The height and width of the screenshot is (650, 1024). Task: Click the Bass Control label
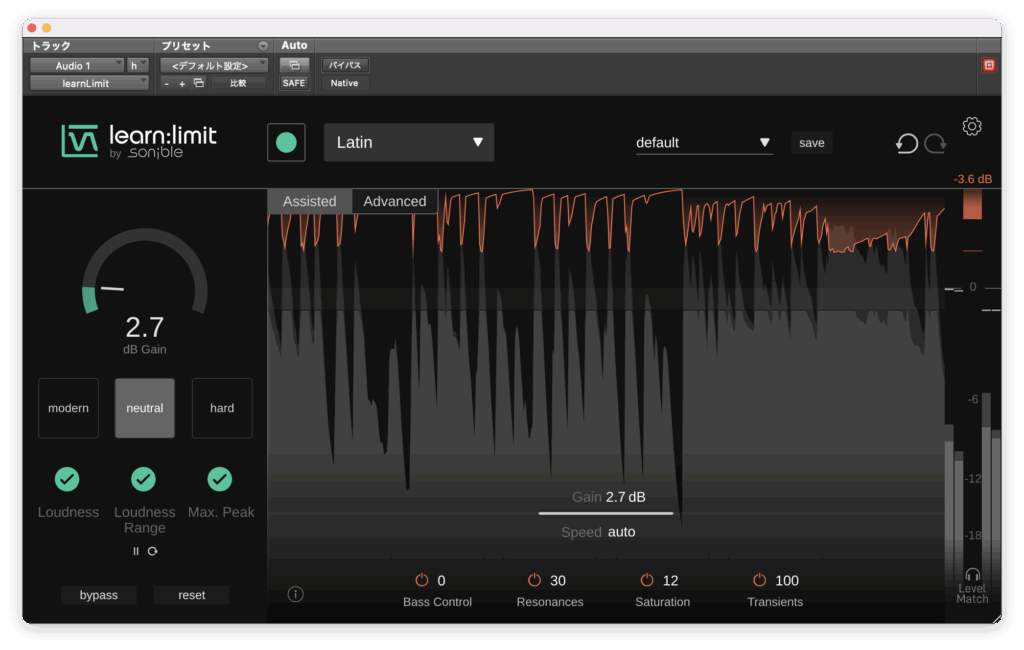click(438, 602)
